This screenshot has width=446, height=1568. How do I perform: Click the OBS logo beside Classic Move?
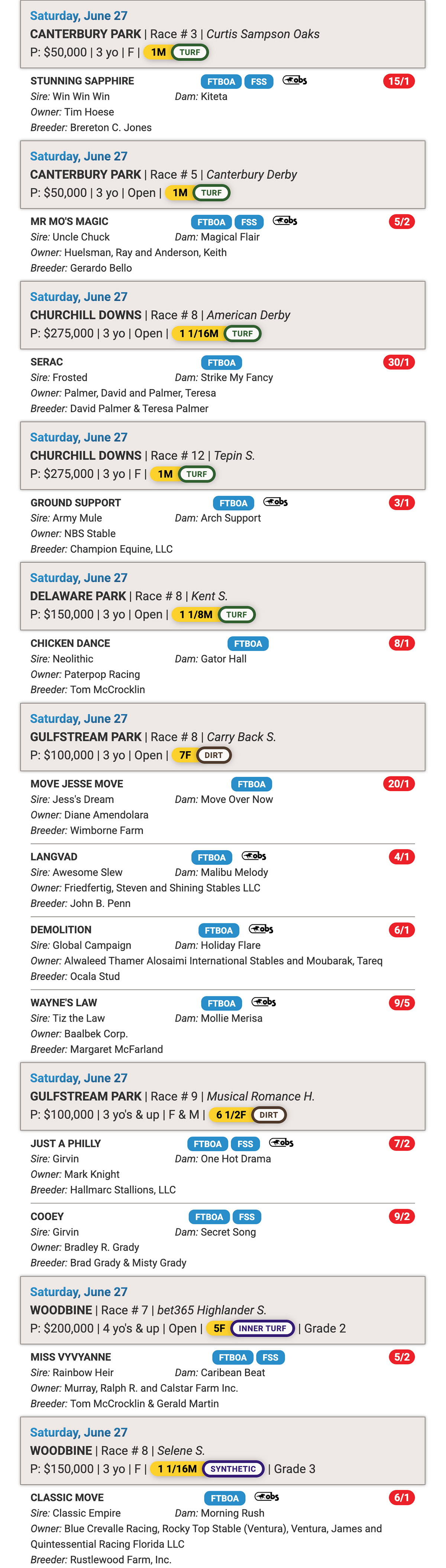266,1497
